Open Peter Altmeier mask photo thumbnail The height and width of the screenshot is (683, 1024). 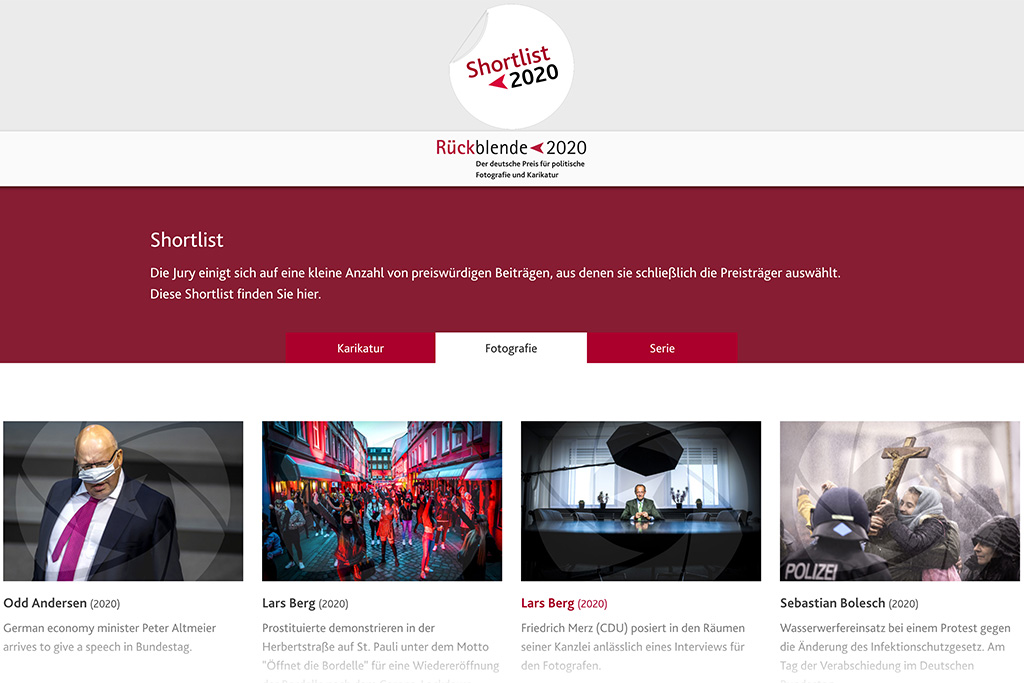[x=123, y=501]
